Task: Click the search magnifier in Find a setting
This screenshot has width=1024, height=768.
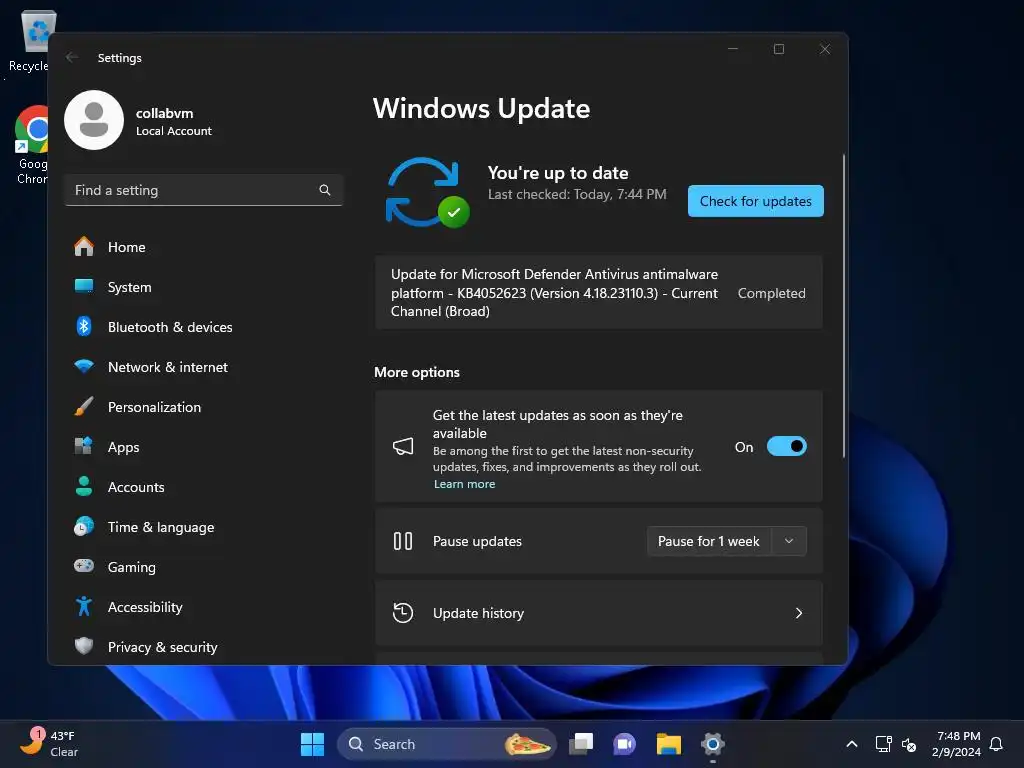Action: [x=325, y=190]
